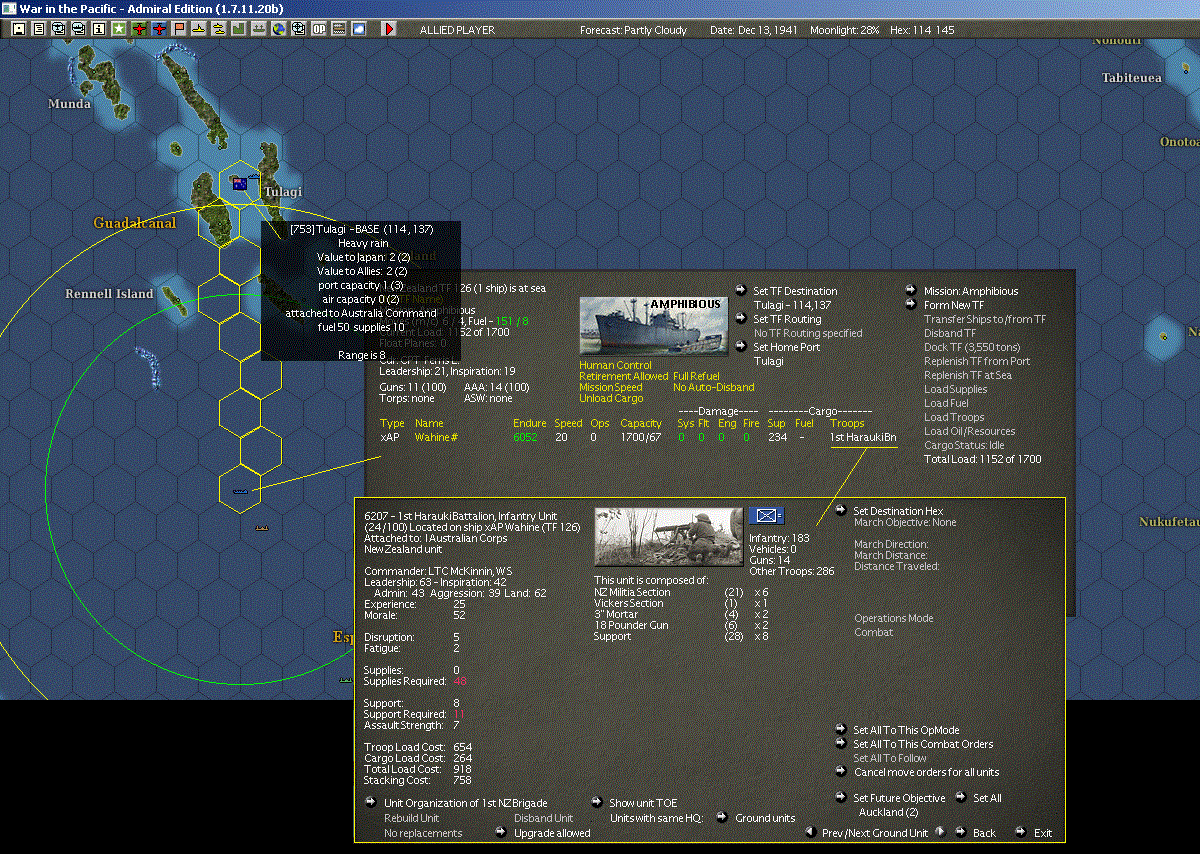Select the task force marker on map
This screenshot has height=854, width=1200.
[x=240, y=491]
